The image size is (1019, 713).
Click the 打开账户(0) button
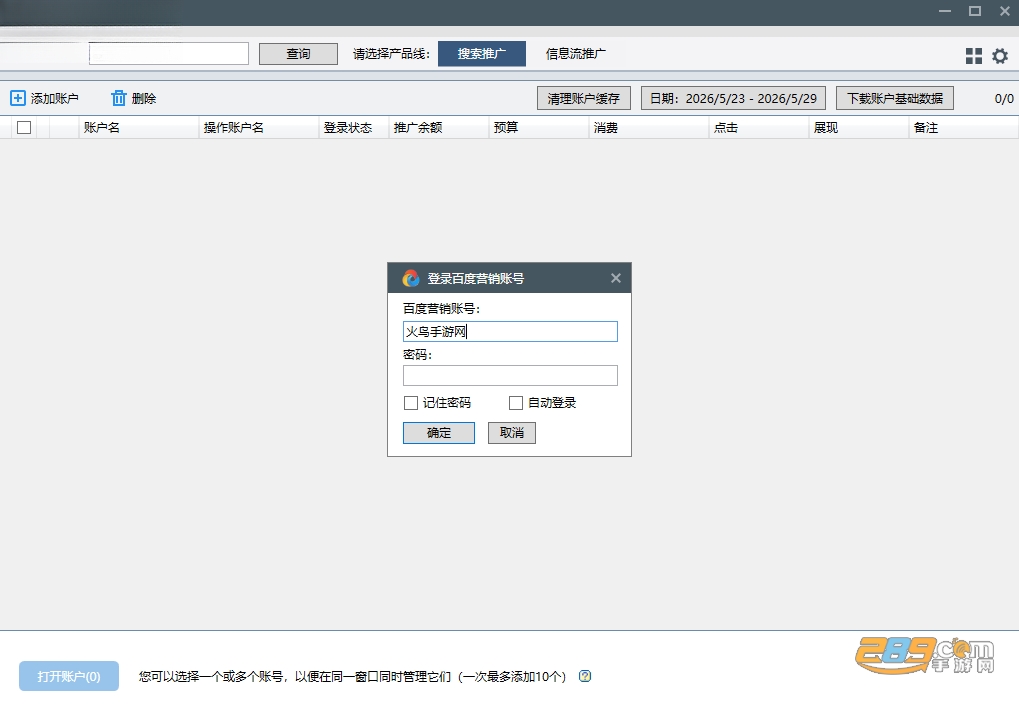tap(69, 676)
